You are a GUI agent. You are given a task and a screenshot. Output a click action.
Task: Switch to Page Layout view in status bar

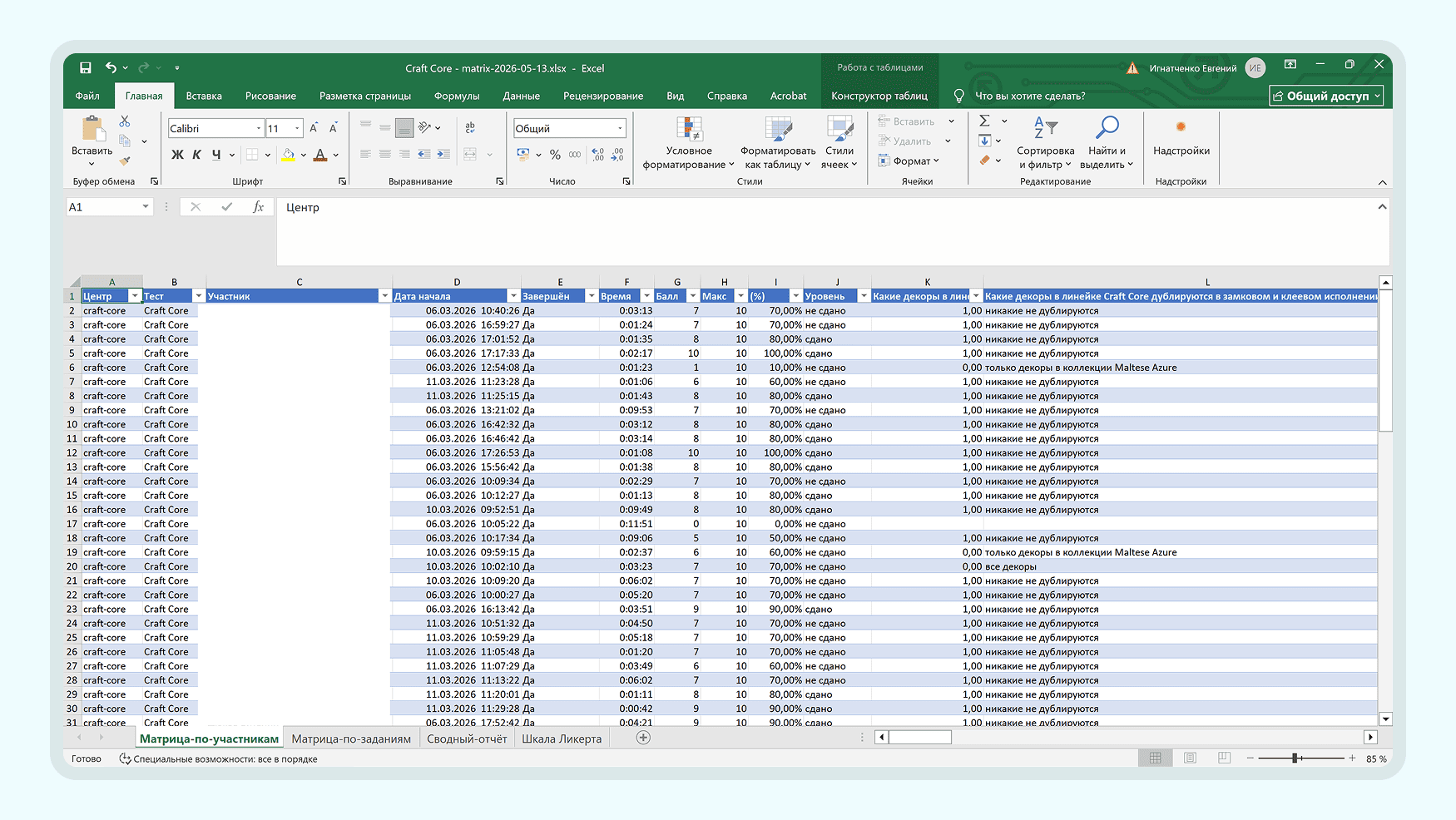point(1190,758)
